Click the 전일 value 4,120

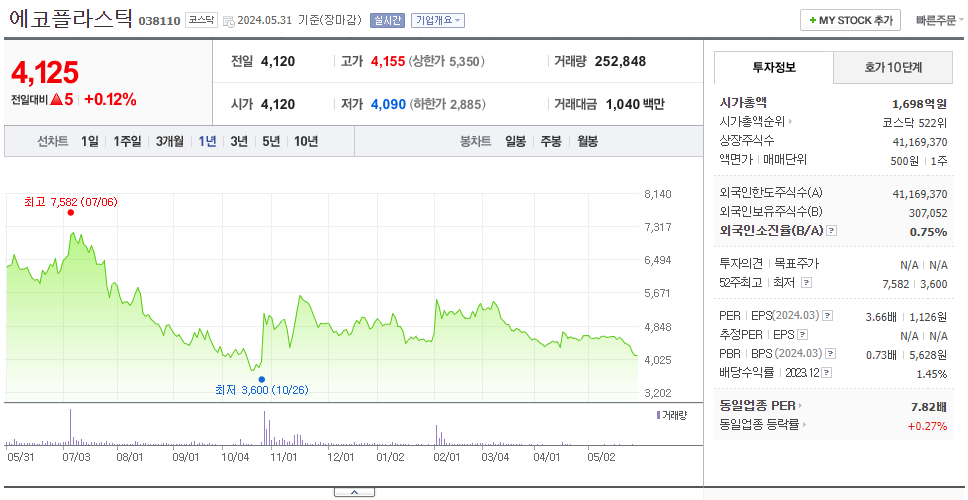(278, 62)
